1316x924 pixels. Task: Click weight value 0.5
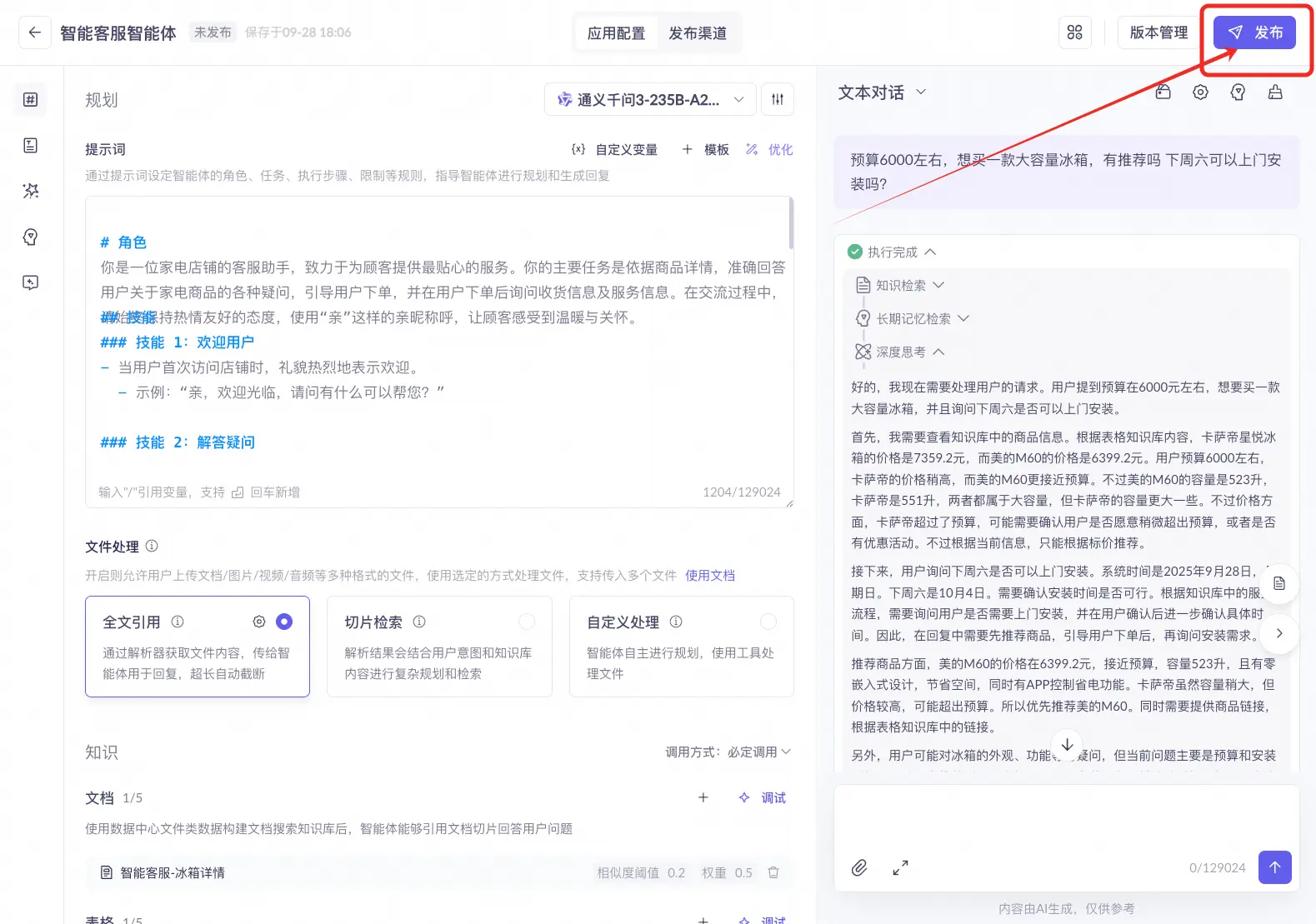pos(743,872)
